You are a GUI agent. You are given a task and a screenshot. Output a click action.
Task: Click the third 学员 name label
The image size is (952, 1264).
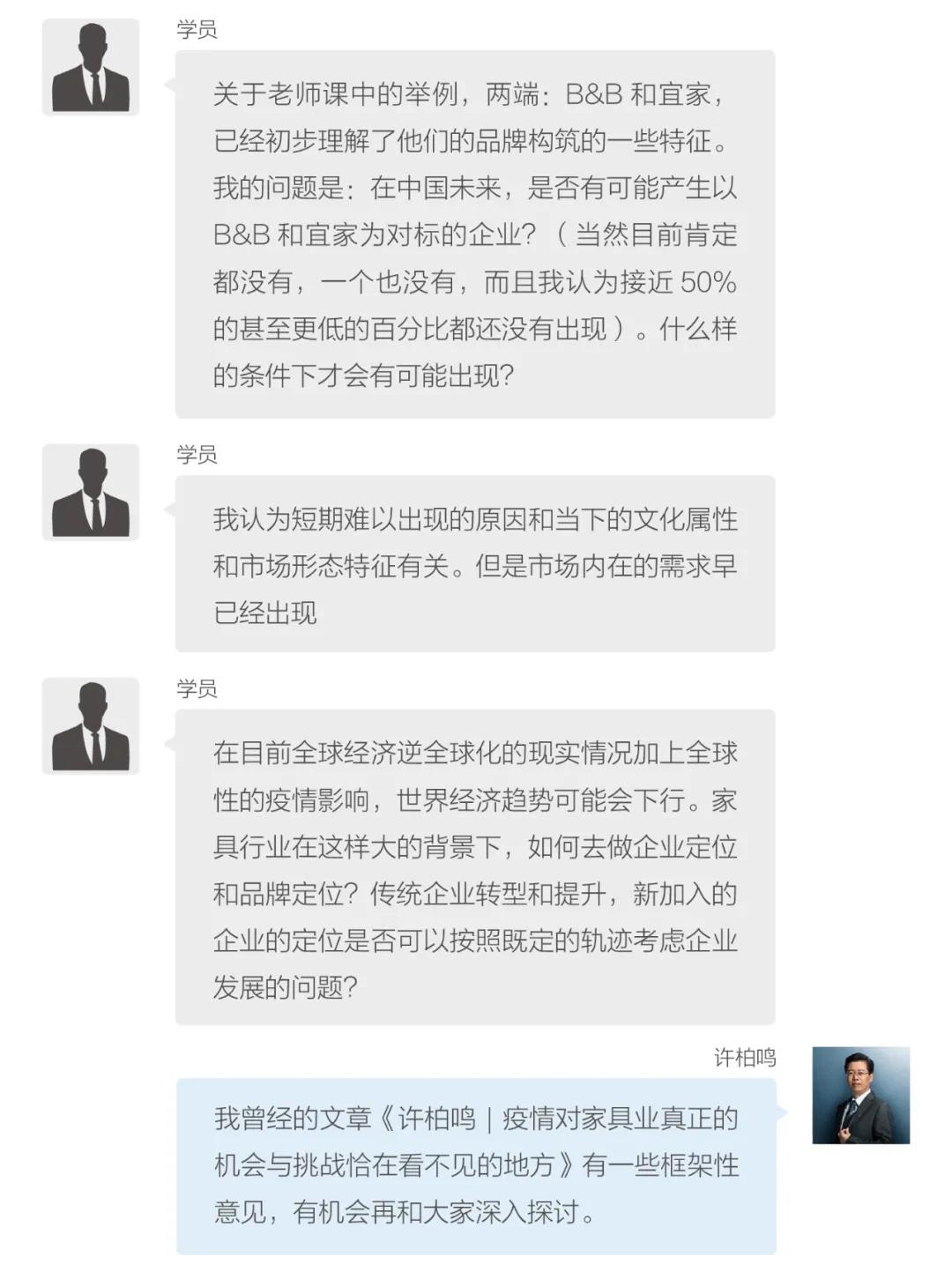pos(197,688)
